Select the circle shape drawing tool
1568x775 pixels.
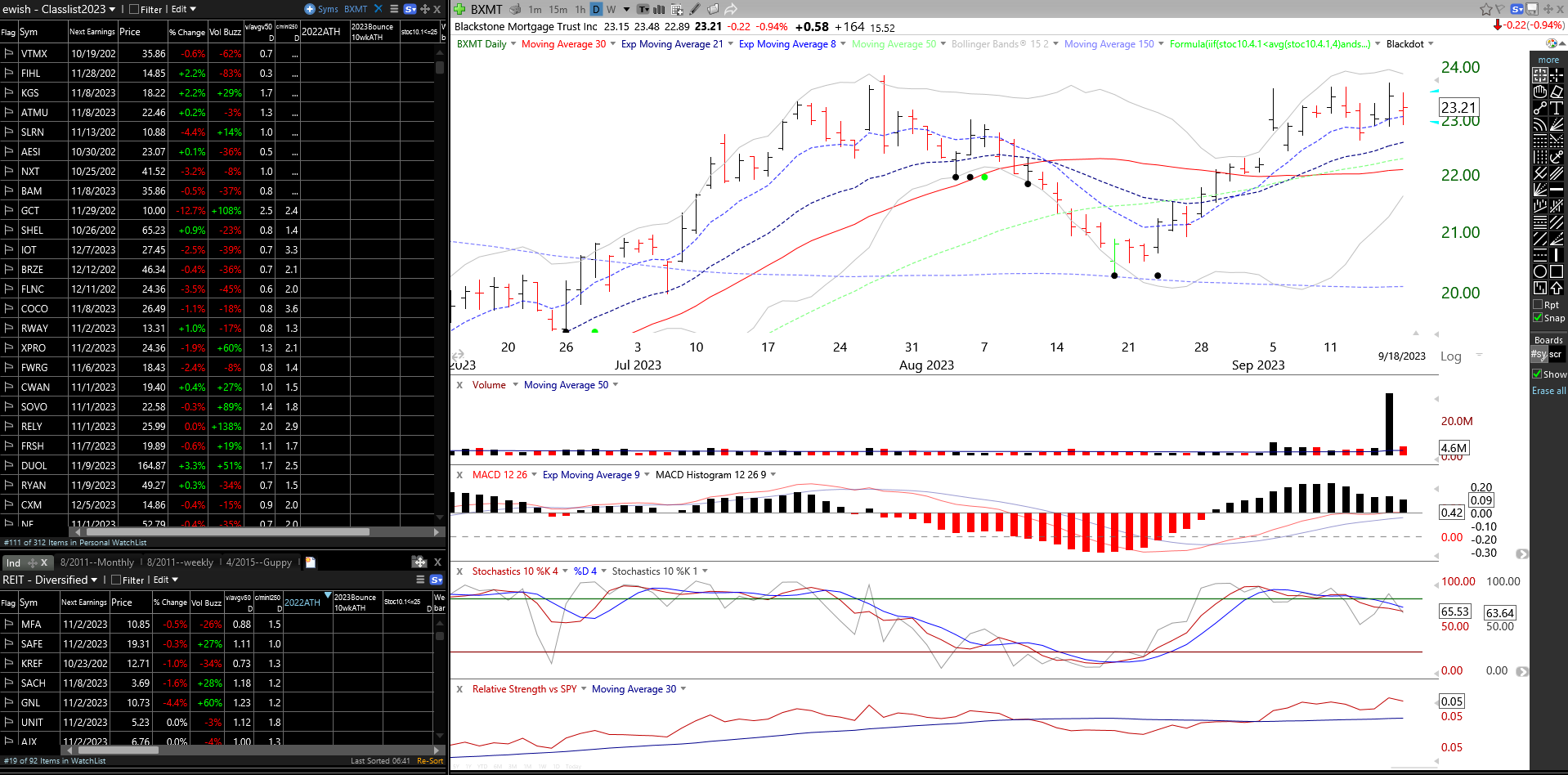[x=1540, y=271]
